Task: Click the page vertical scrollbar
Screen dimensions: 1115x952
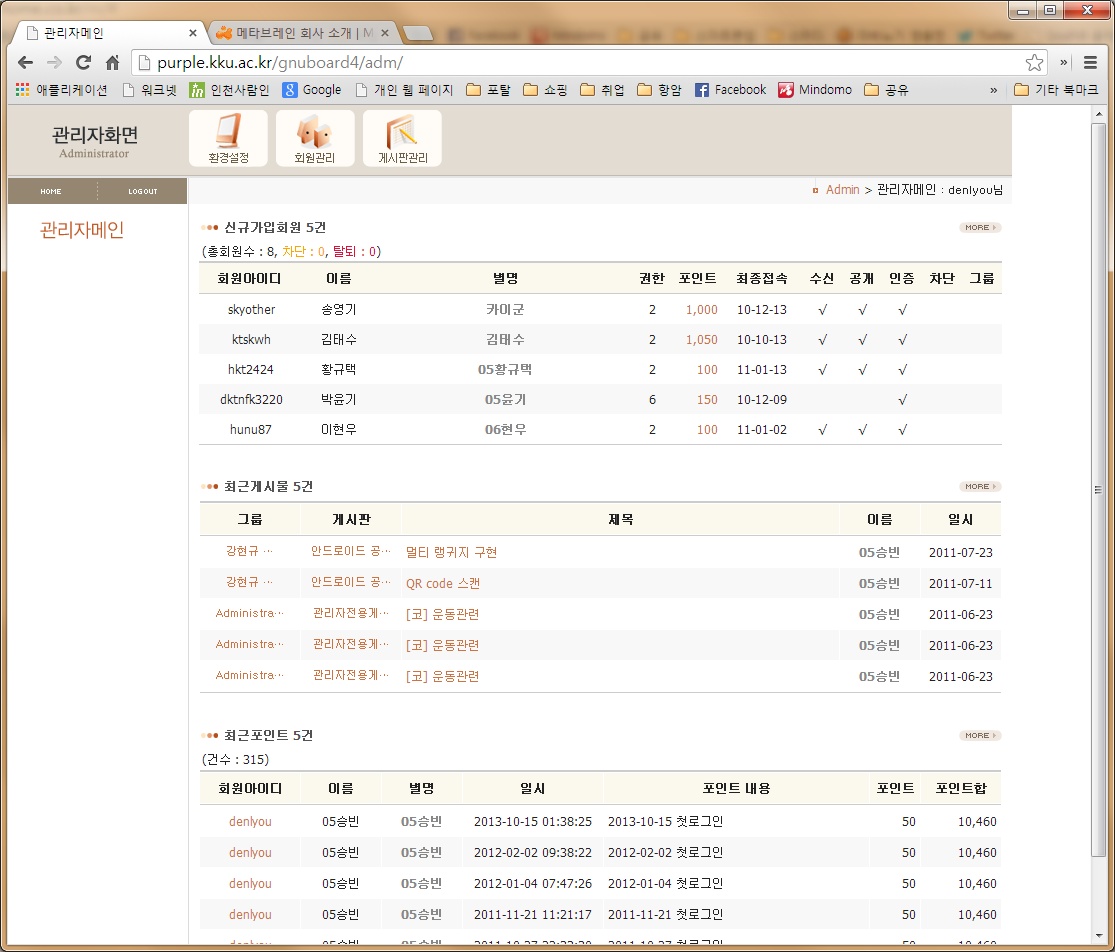Action: [1099, 490]
